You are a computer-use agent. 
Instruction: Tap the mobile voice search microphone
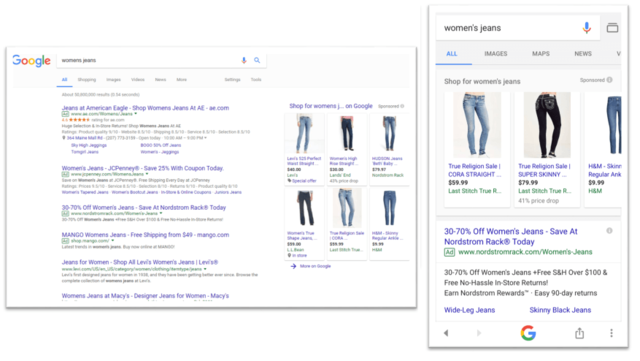[587, 28]
